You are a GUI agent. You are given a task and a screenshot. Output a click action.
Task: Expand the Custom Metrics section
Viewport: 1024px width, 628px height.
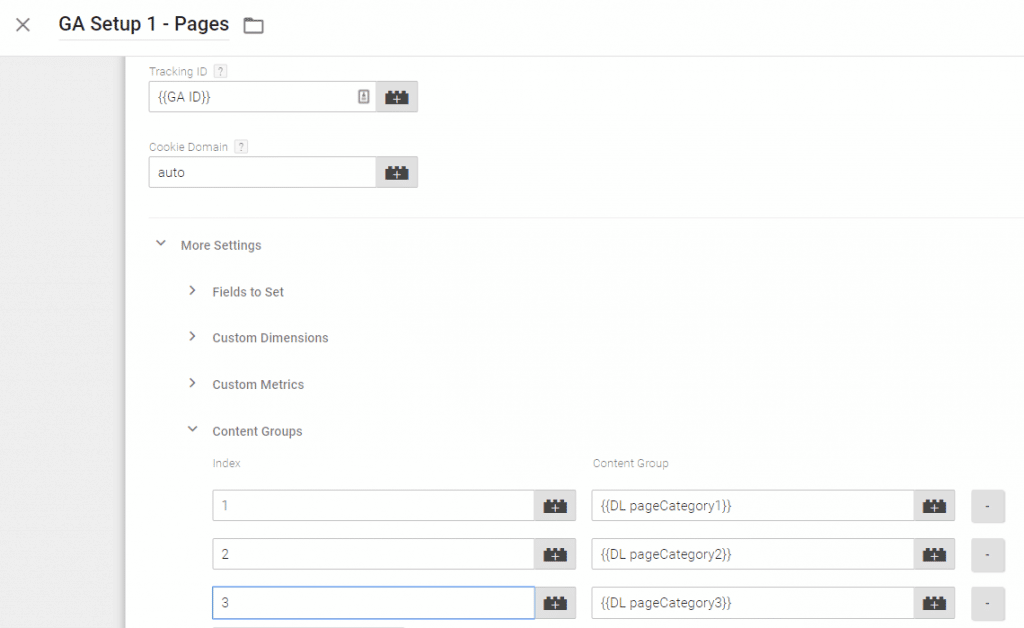point(193,383)
